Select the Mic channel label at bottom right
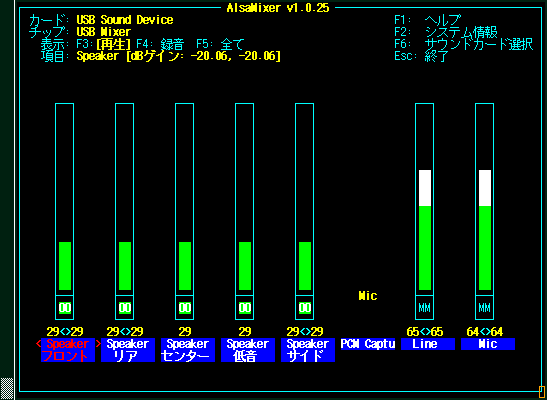 click(x=488, y=344)
